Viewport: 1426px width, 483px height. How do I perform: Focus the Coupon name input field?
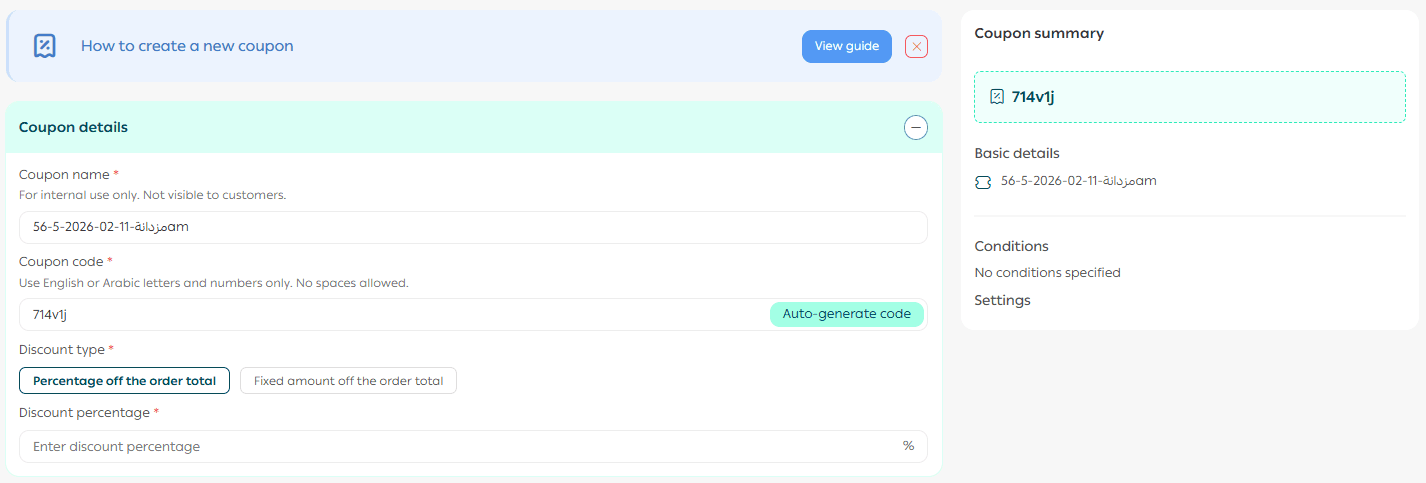[x=473, y=227]
